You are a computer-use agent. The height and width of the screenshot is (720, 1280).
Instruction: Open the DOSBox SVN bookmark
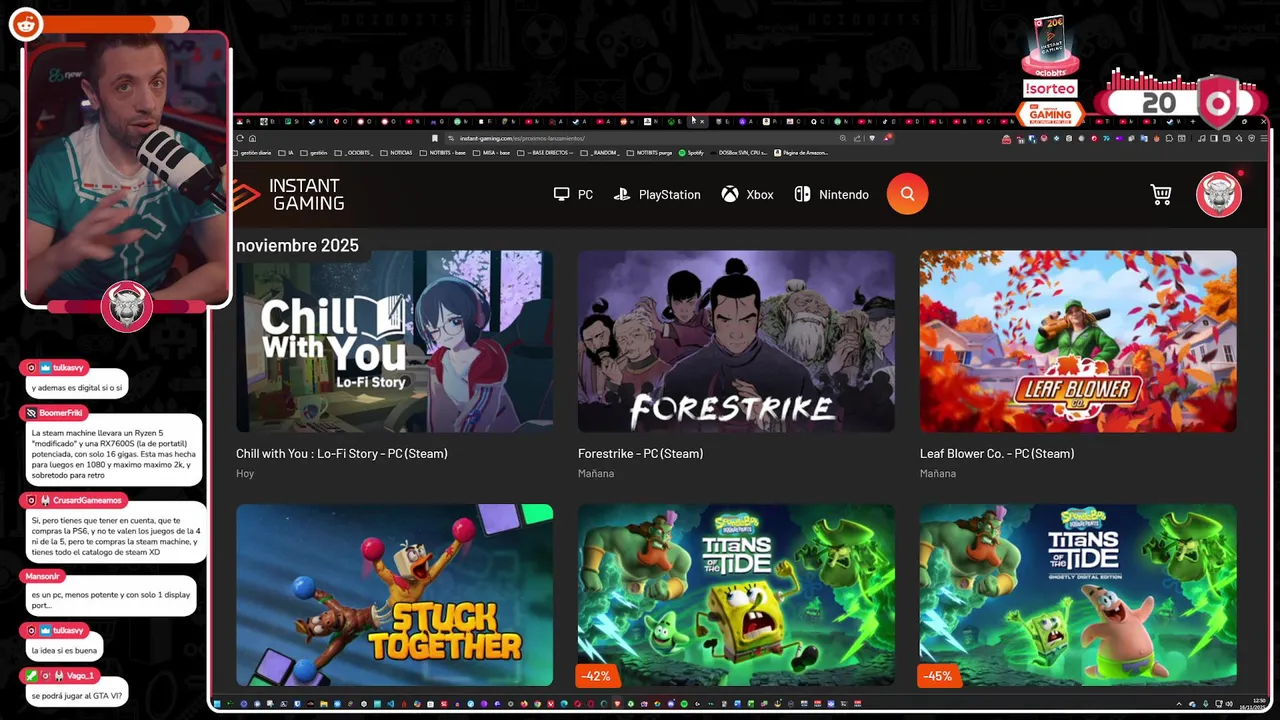738,153
